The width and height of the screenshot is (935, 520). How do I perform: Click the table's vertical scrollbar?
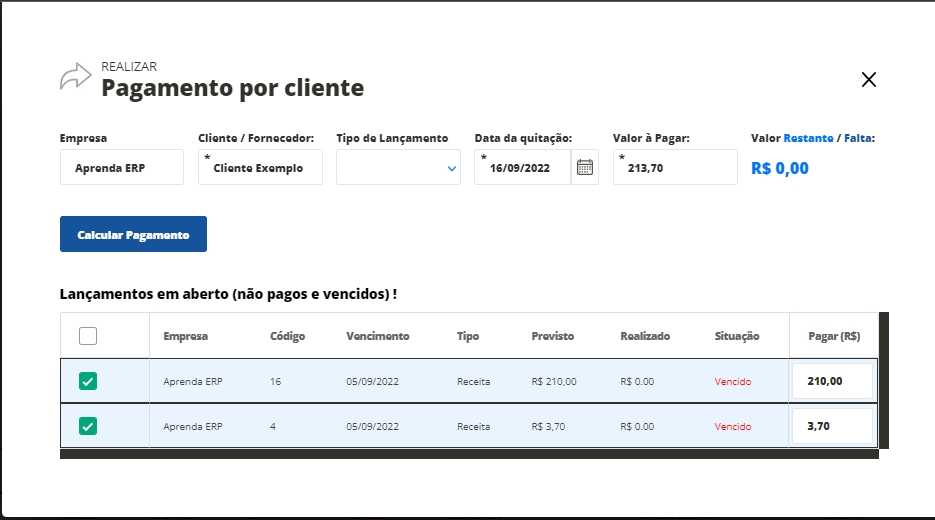click(x=883, y=380)
